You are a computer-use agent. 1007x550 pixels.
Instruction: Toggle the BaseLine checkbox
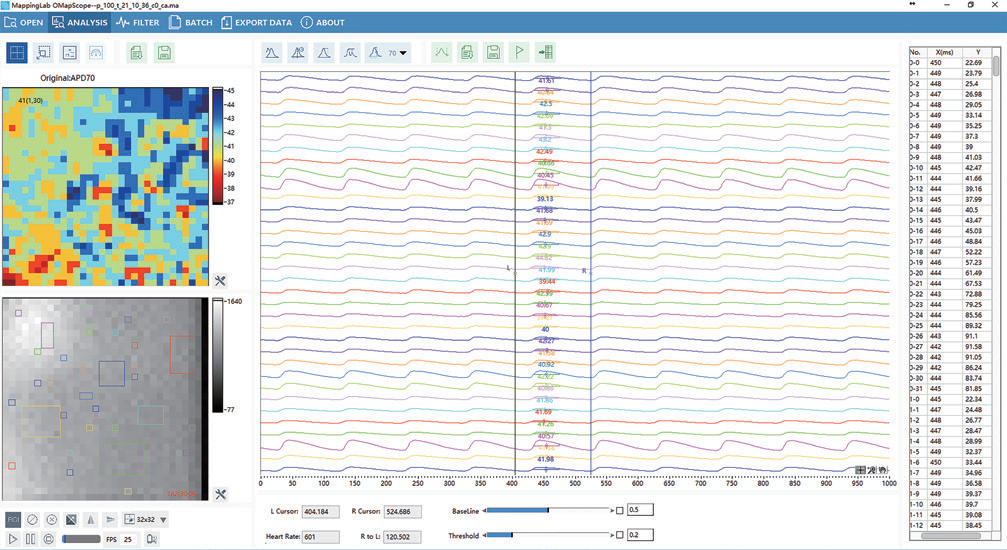(620, 510)
